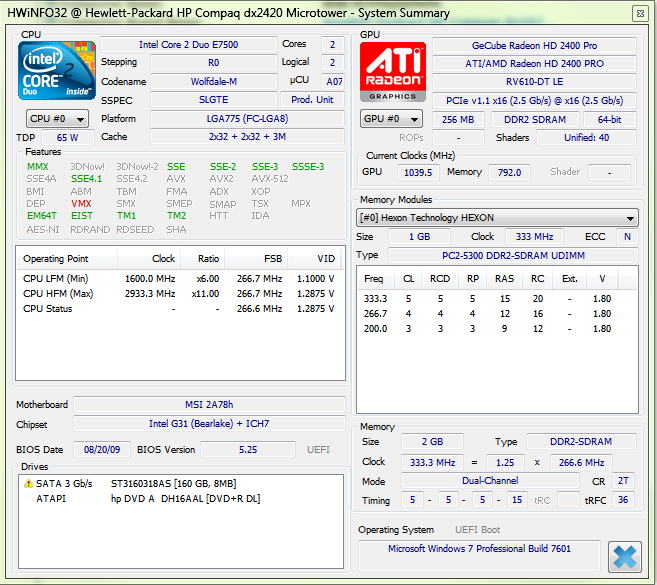
Task: Click the EM64T feature flag
Action: point(41,216)
